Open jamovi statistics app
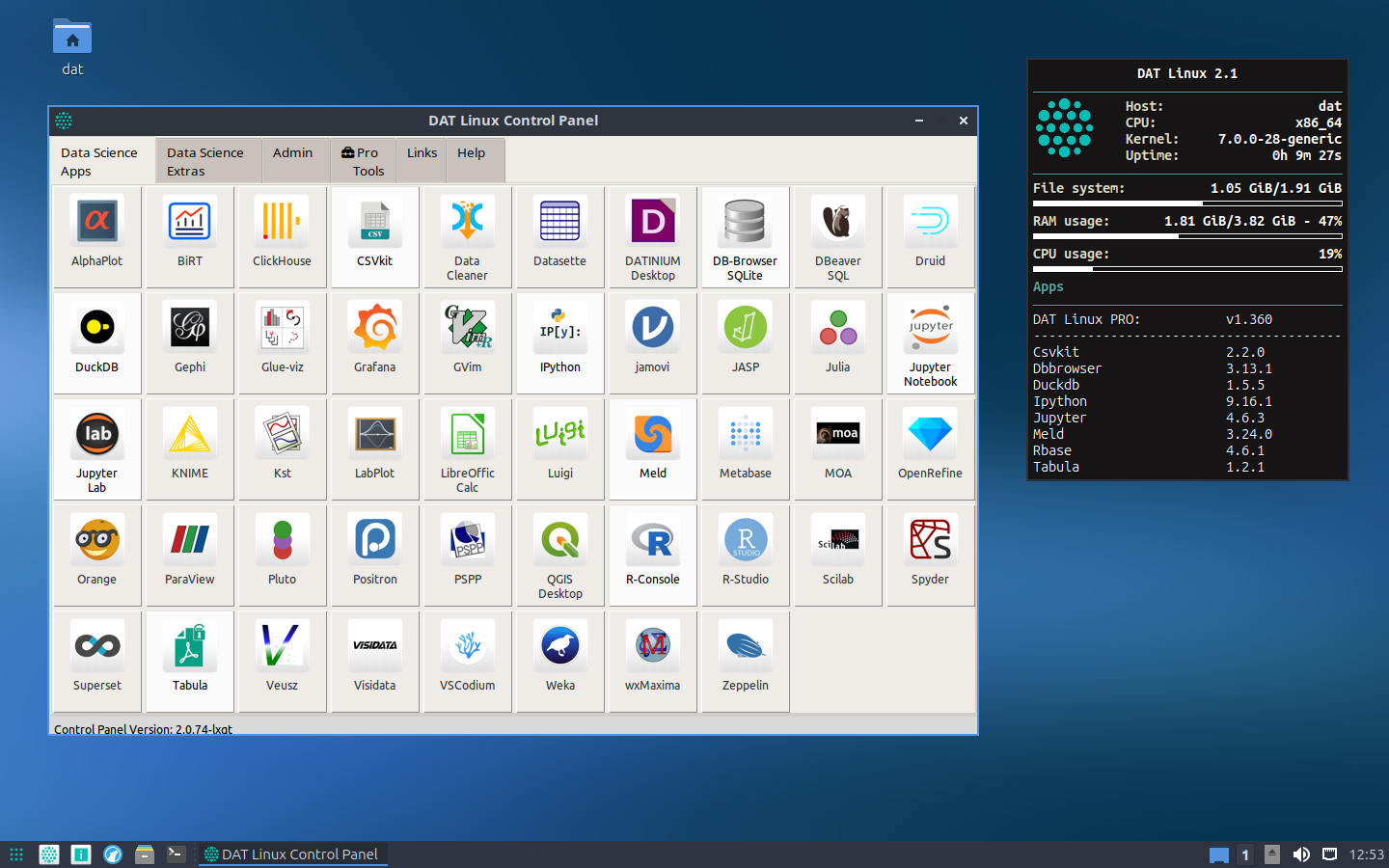Screen dimensions: 1389x868 pos(653,343)
